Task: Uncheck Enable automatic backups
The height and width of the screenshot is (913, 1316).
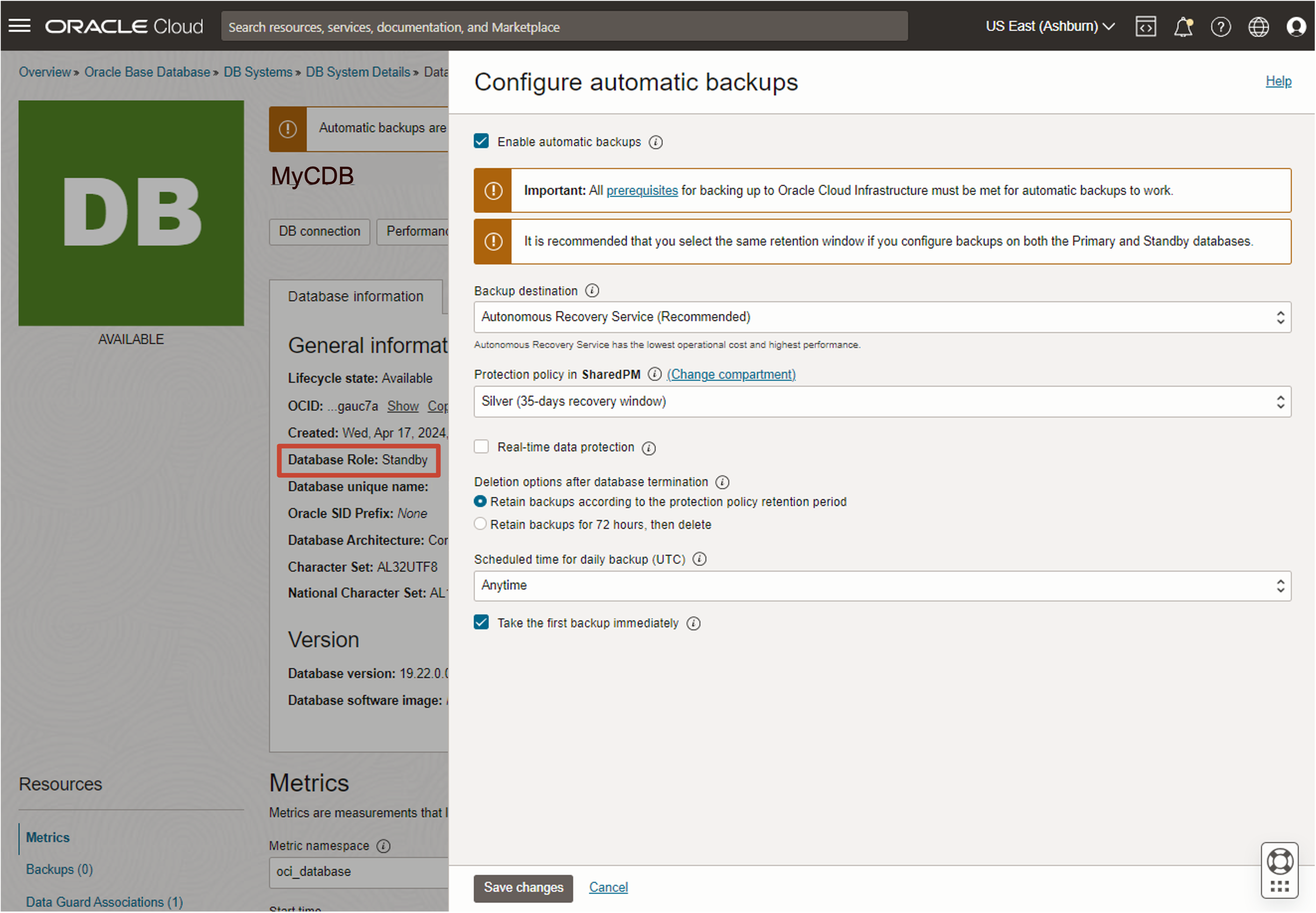Action: click(x=482, y=141)
